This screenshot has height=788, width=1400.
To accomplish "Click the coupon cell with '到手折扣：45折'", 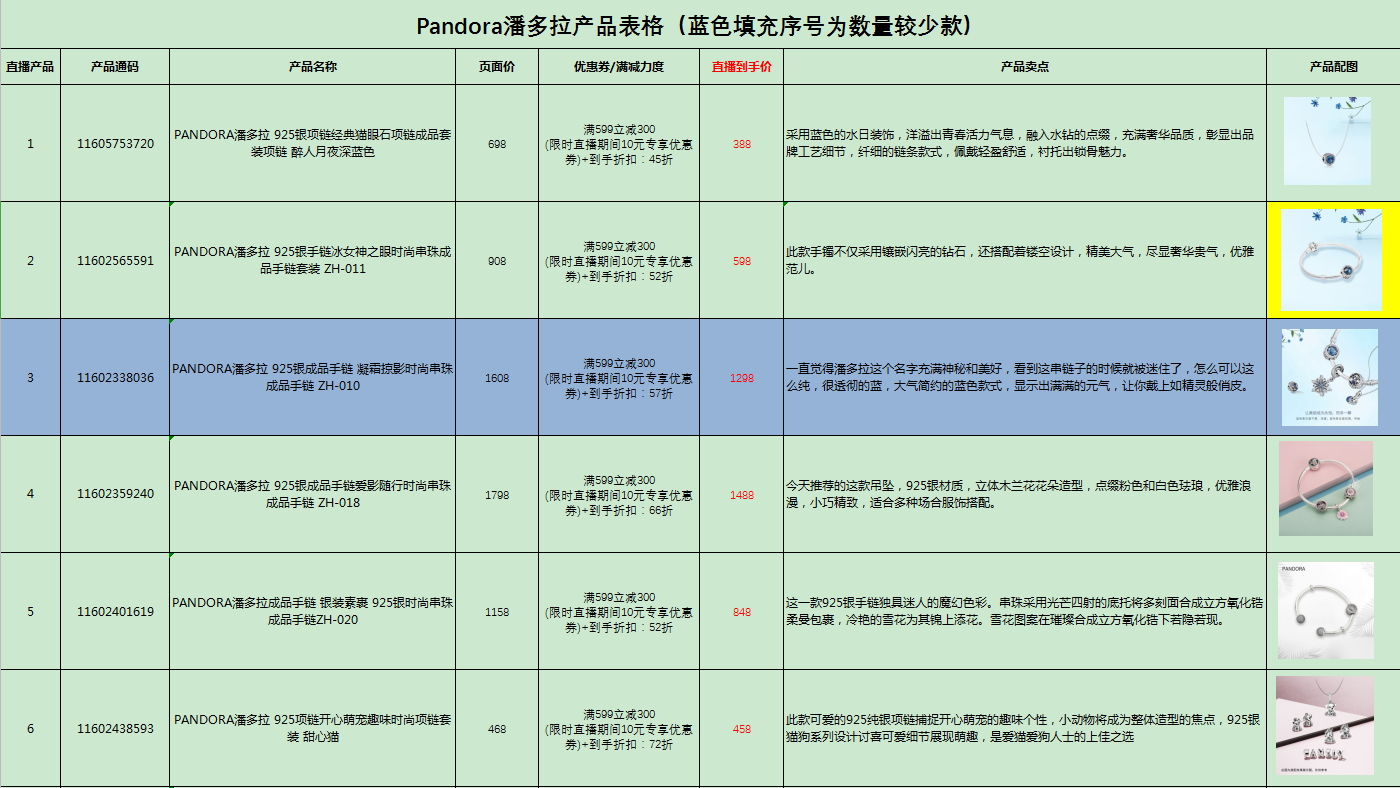I will [x=619, y=143].
